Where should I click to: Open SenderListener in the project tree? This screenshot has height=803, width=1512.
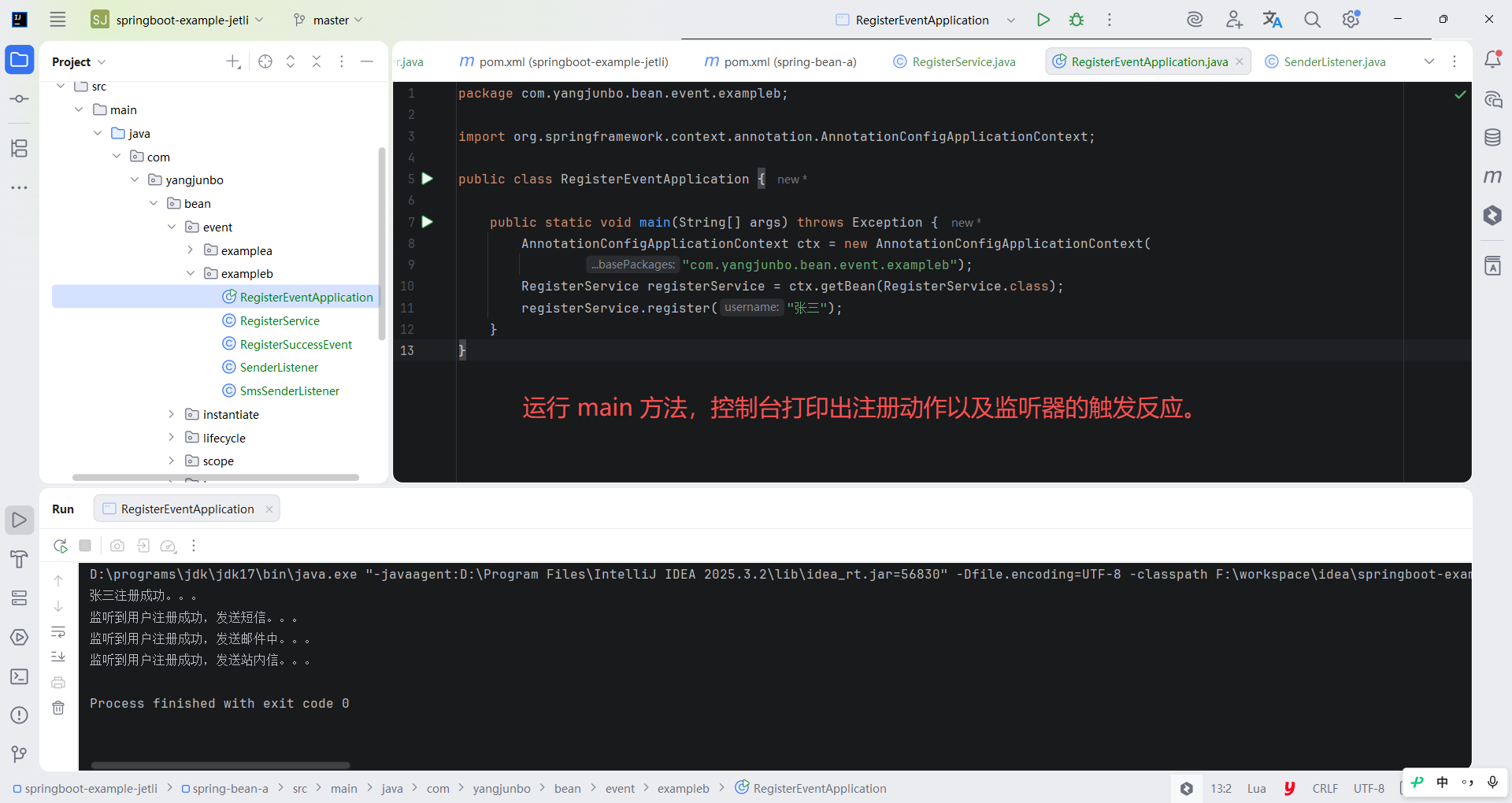click(279, 367)
